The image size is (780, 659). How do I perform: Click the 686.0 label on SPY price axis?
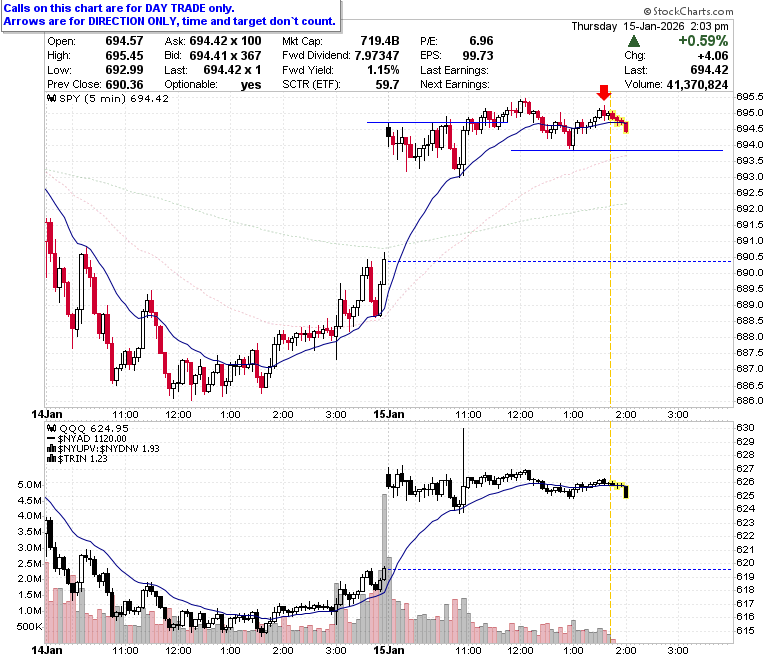[750, 400]
